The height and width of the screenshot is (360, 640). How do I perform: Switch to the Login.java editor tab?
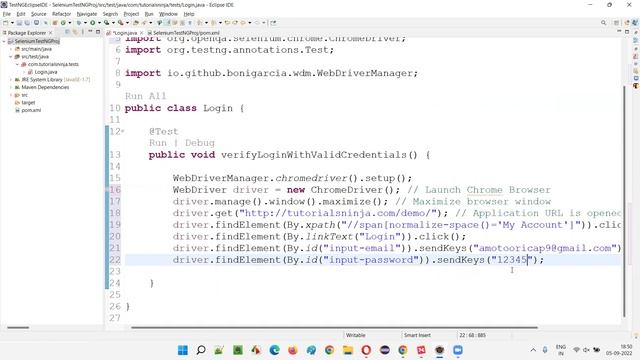pyautogui.click(x=124, y=33)
